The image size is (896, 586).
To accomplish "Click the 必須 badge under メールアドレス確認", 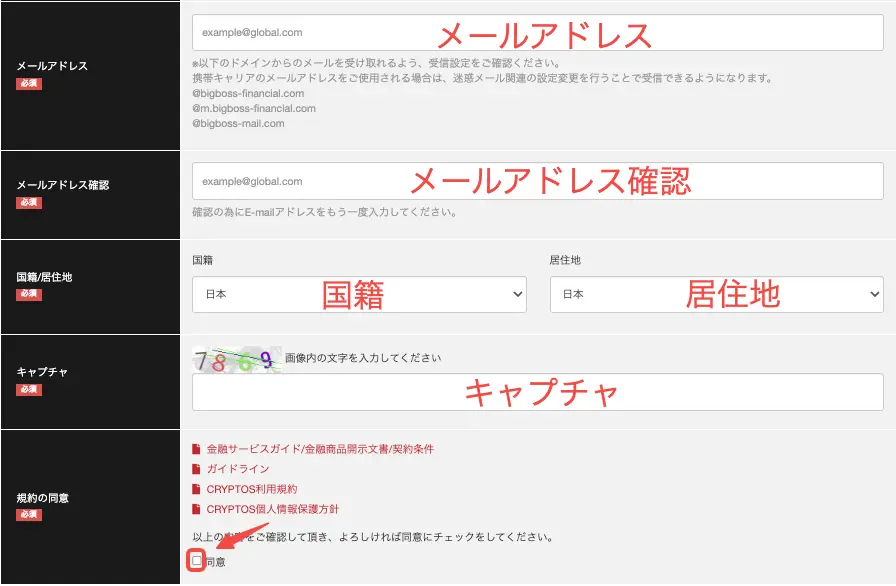I will pos(29,202).
